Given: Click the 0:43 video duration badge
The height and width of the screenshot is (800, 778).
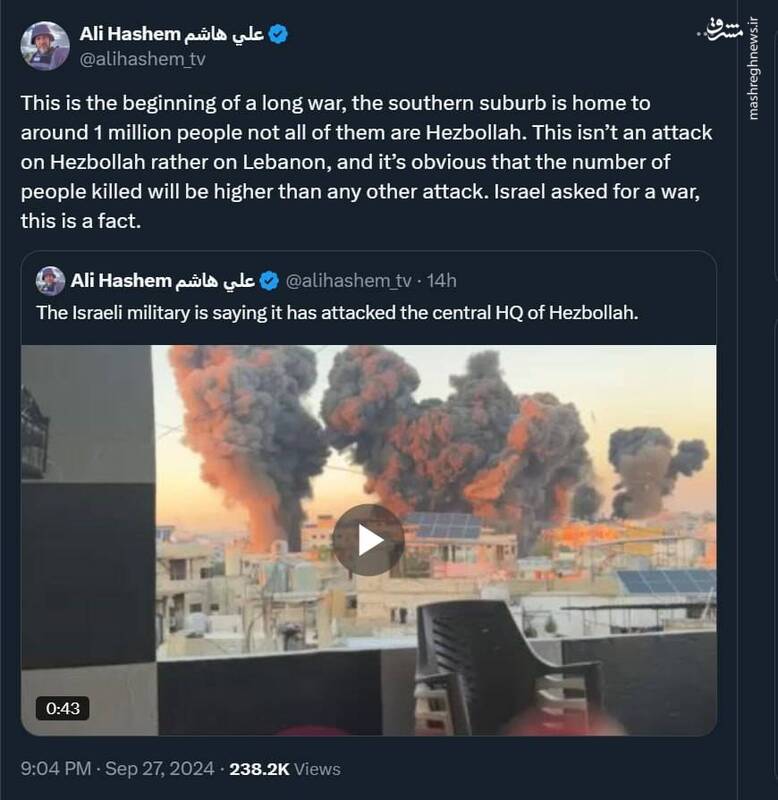Looking at the screenshot, I should (x=62, y=708).
